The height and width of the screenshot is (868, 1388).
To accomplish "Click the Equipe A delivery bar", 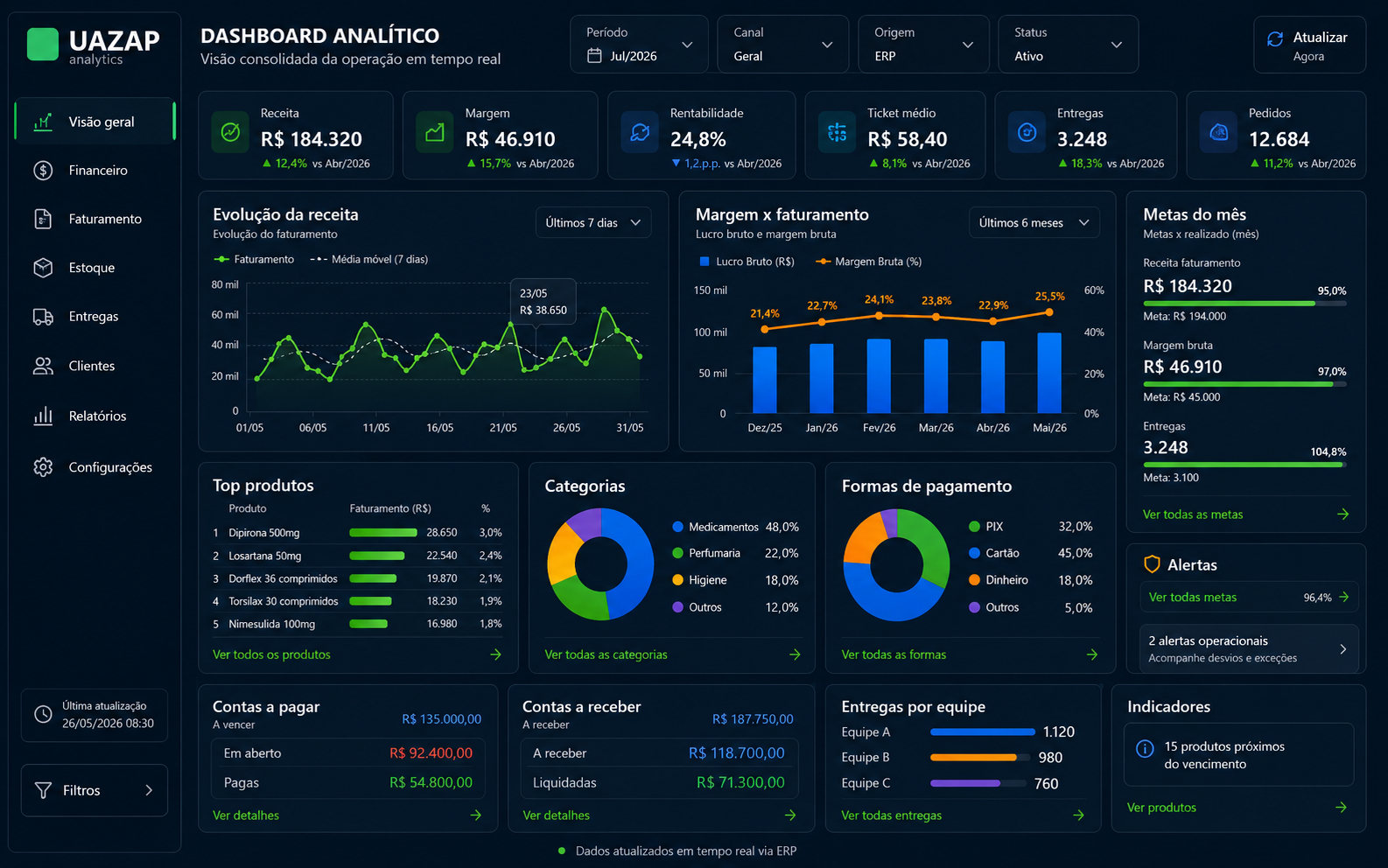I will 982,731.
